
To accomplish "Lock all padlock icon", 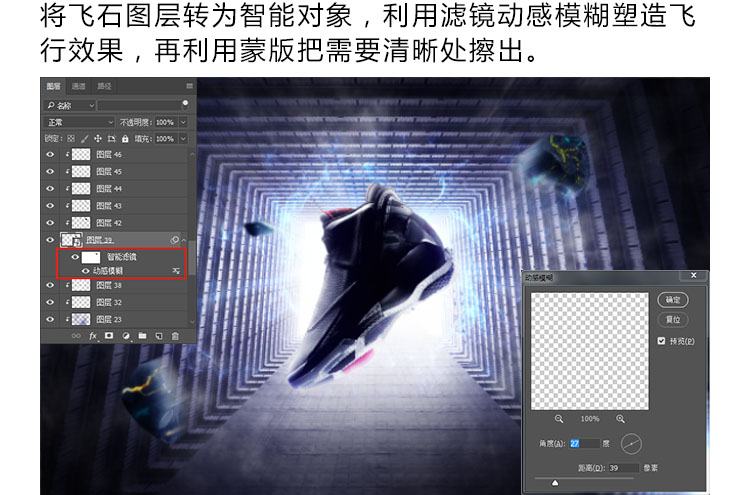I will pos(125,139).
